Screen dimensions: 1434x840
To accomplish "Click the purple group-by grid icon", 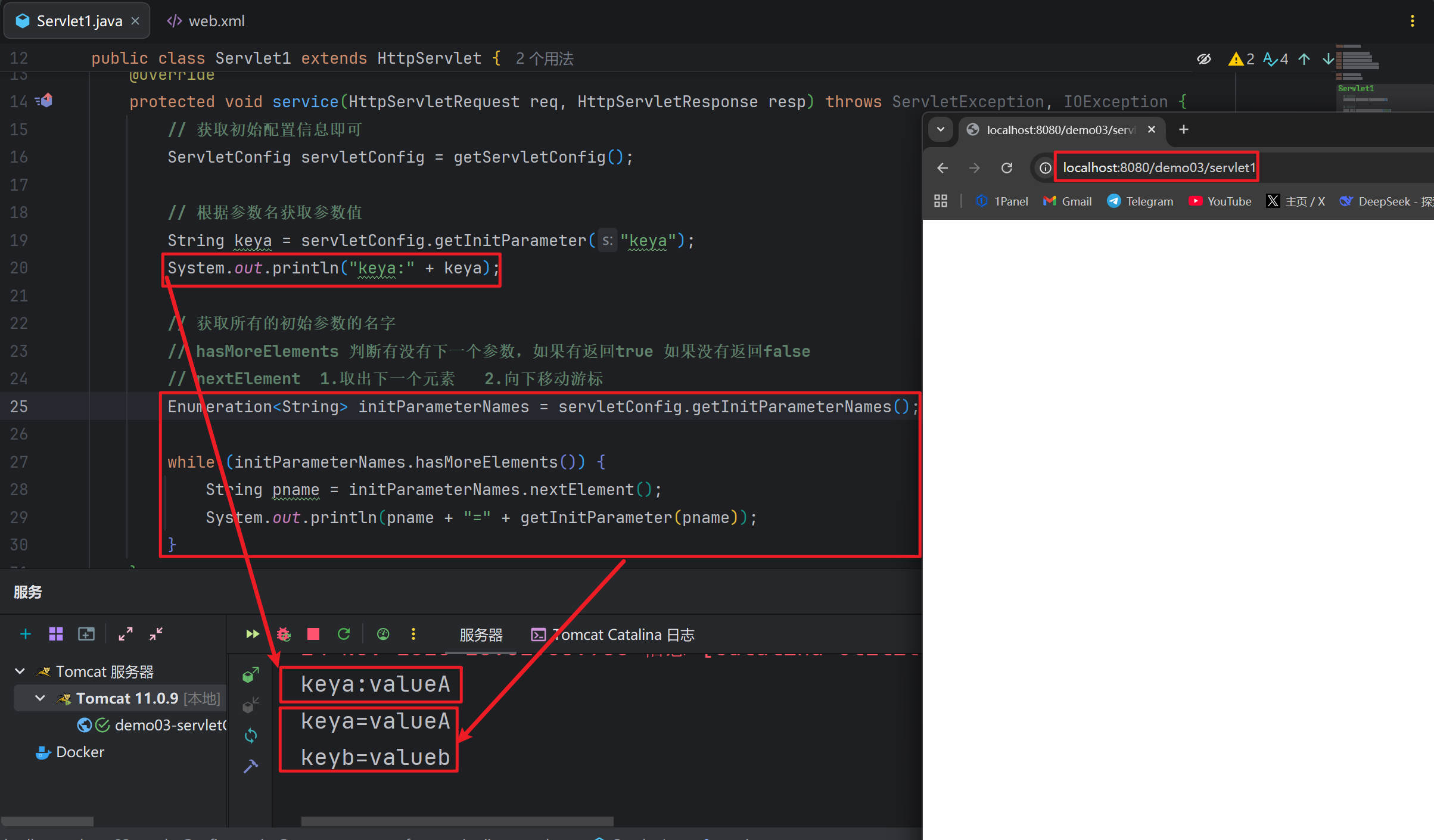I will pos(56,634).
